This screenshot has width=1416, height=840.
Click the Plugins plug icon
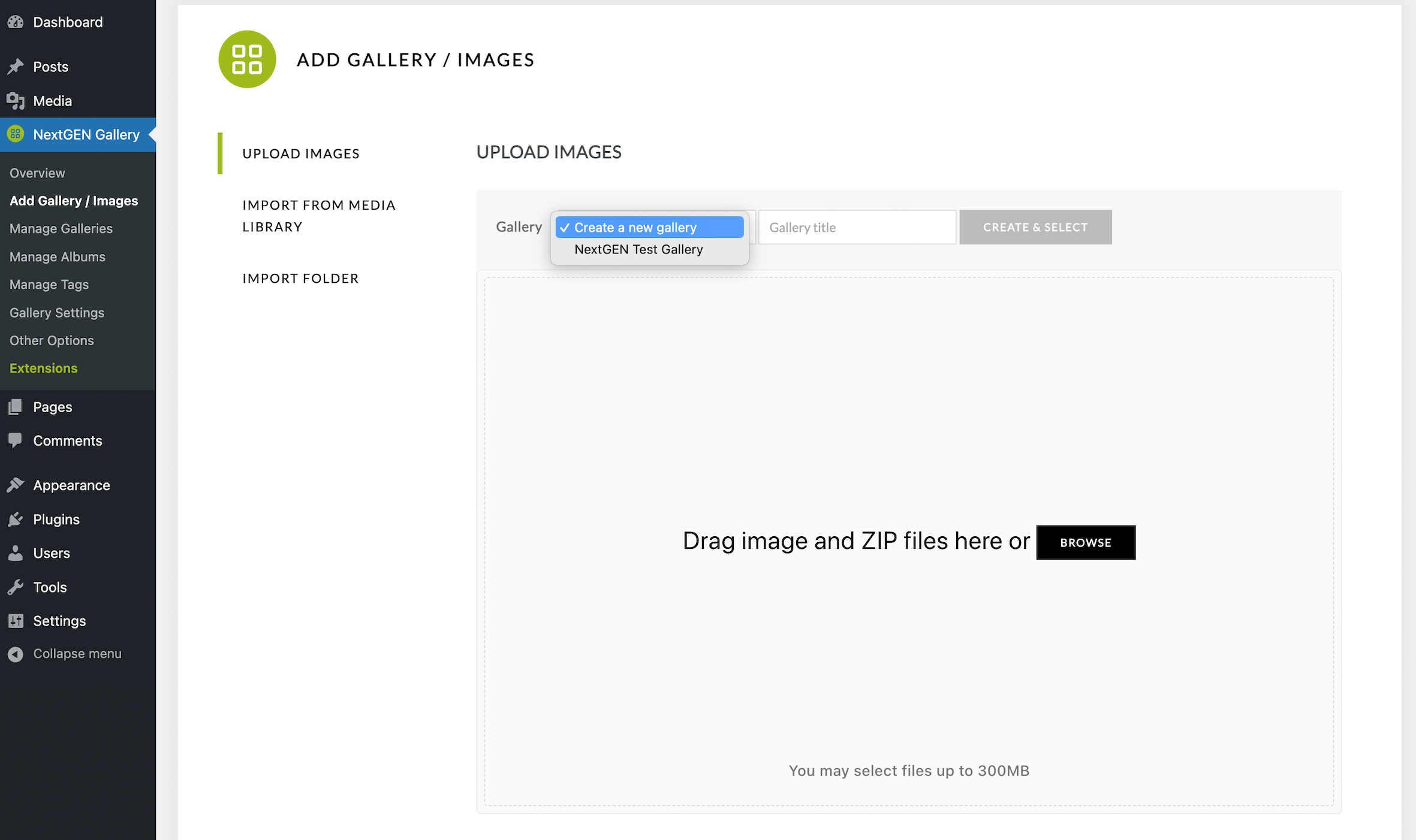(x=16, y=519)
